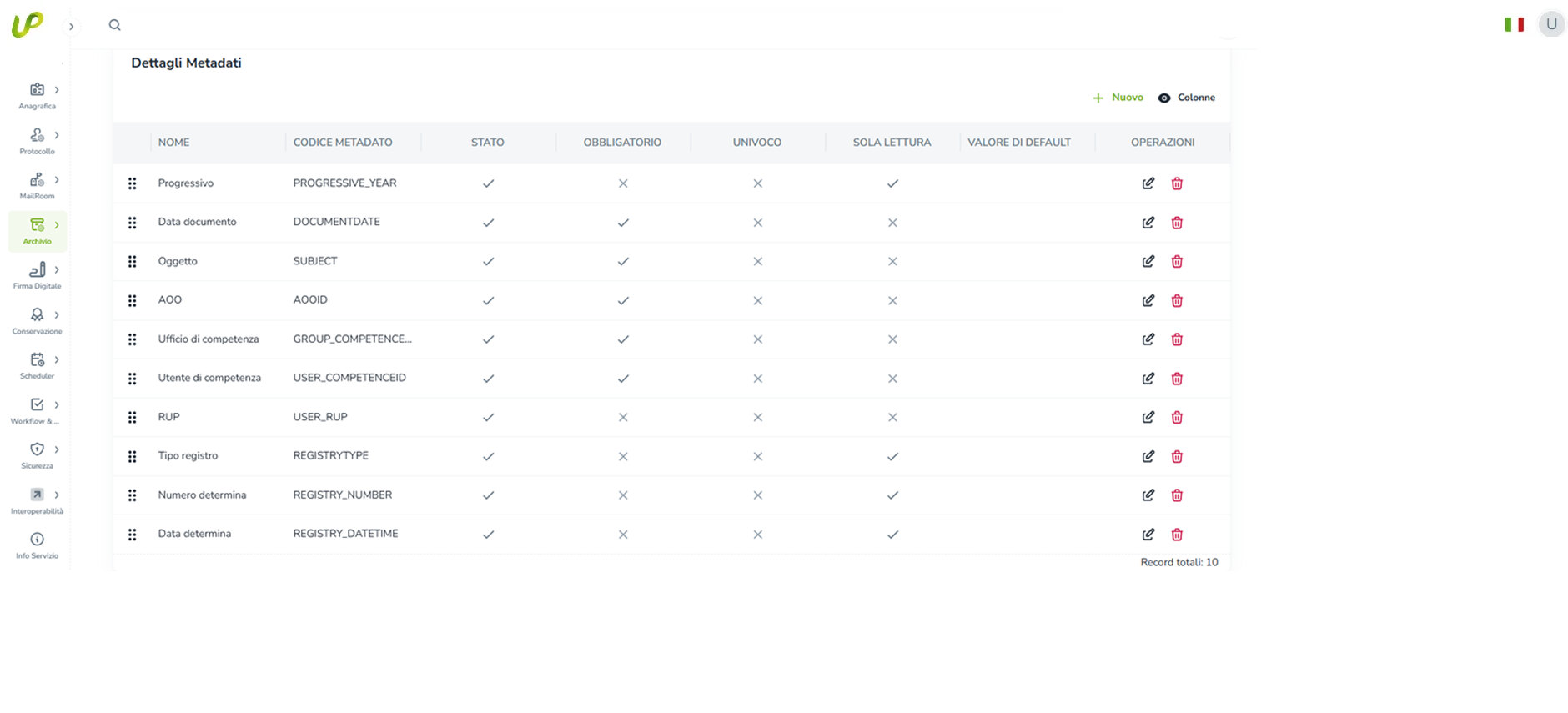Click trash icon for Data determina
Viewport: 1568px width, 713px height.
(x=1177, y=535)
